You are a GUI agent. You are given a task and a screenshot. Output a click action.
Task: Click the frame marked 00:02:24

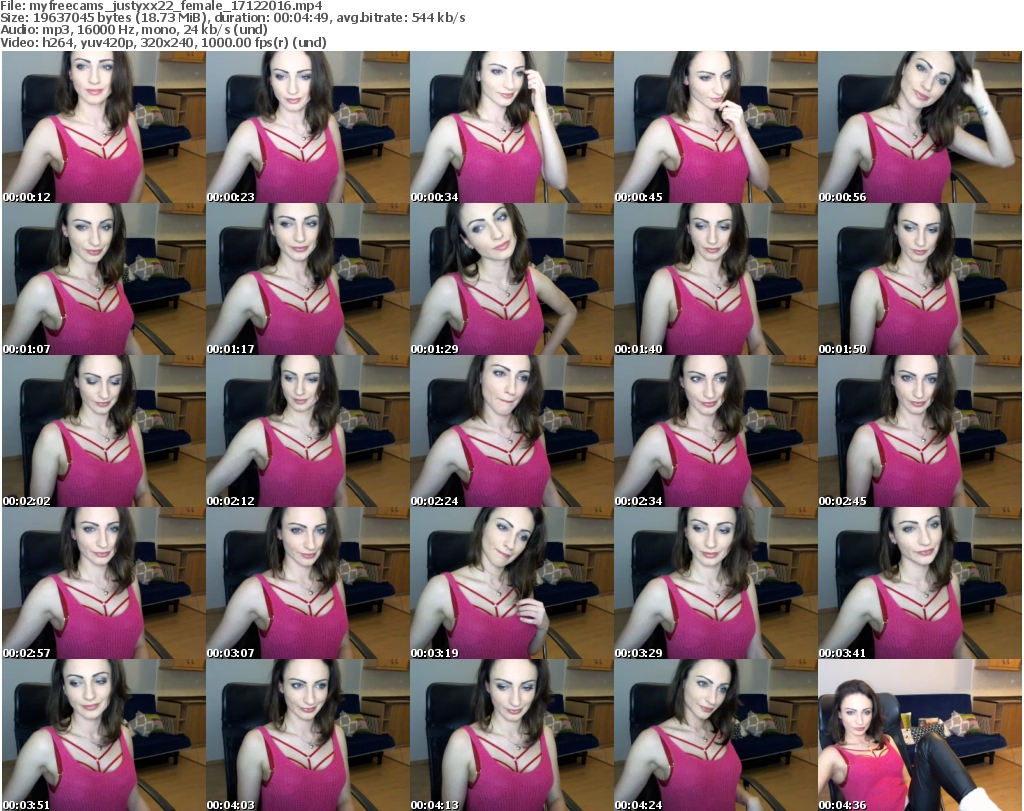[x=511, y=431]
